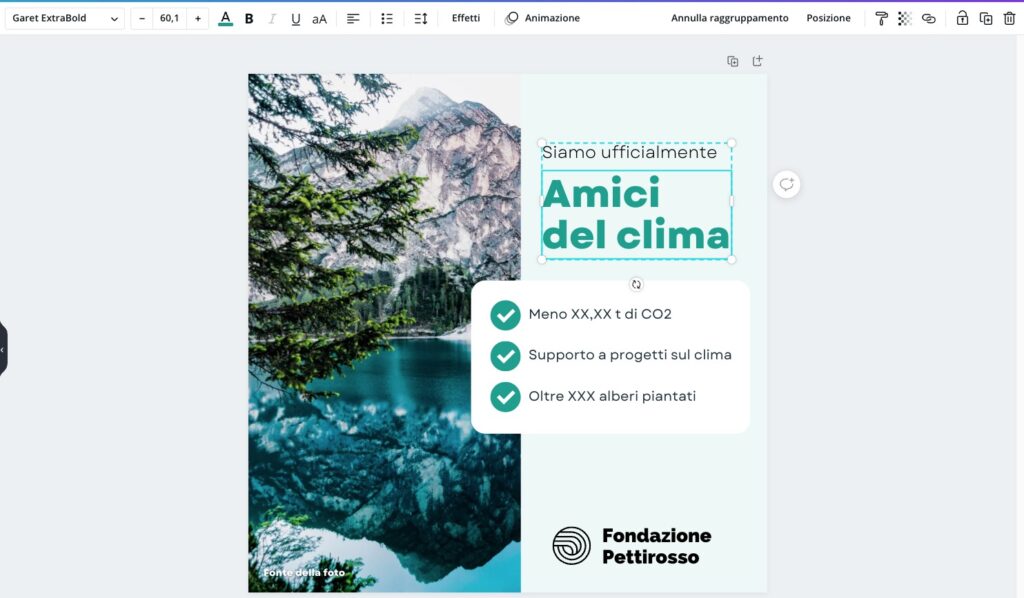This screenshot has height=598, width=1024.
Task: Click top-right resize handle of selected group
Action: [731, 143]
